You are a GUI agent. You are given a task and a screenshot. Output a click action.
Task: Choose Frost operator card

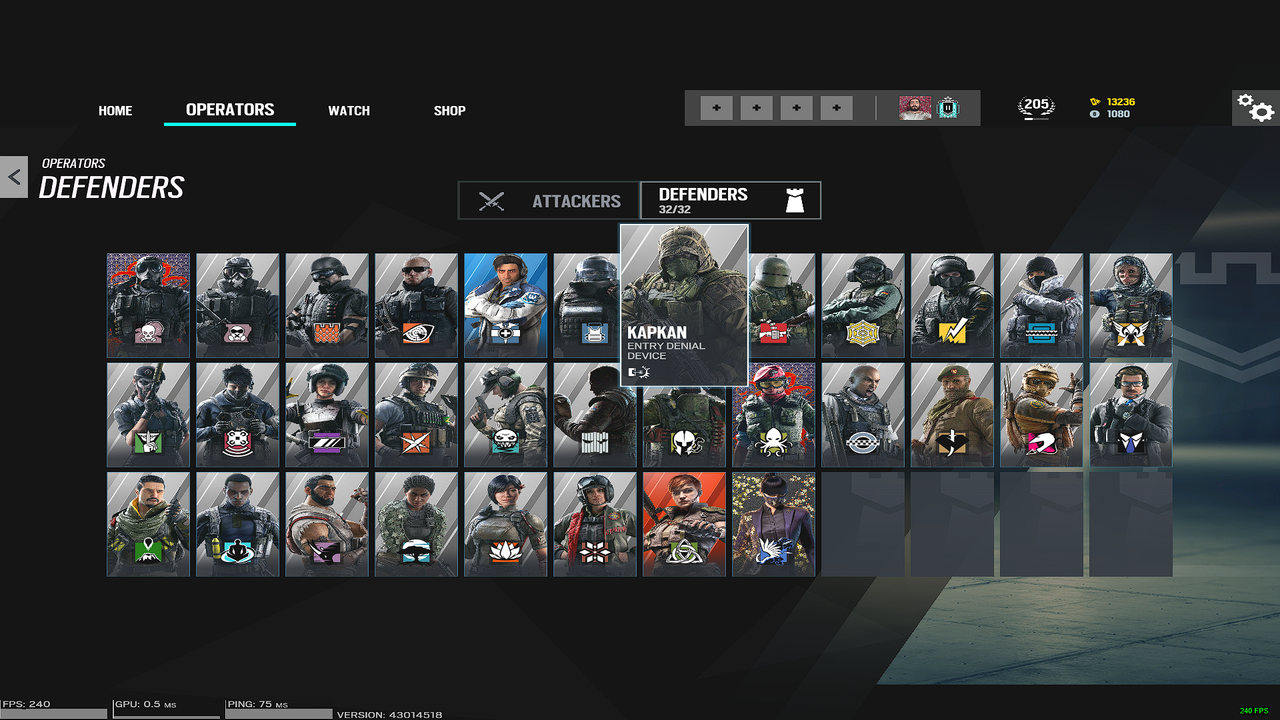tap(1041, 305)
